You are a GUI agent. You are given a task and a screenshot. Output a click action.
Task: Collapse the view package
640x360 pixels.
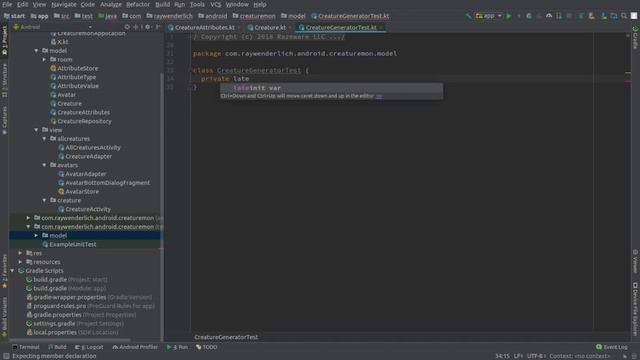pos(36,130)
